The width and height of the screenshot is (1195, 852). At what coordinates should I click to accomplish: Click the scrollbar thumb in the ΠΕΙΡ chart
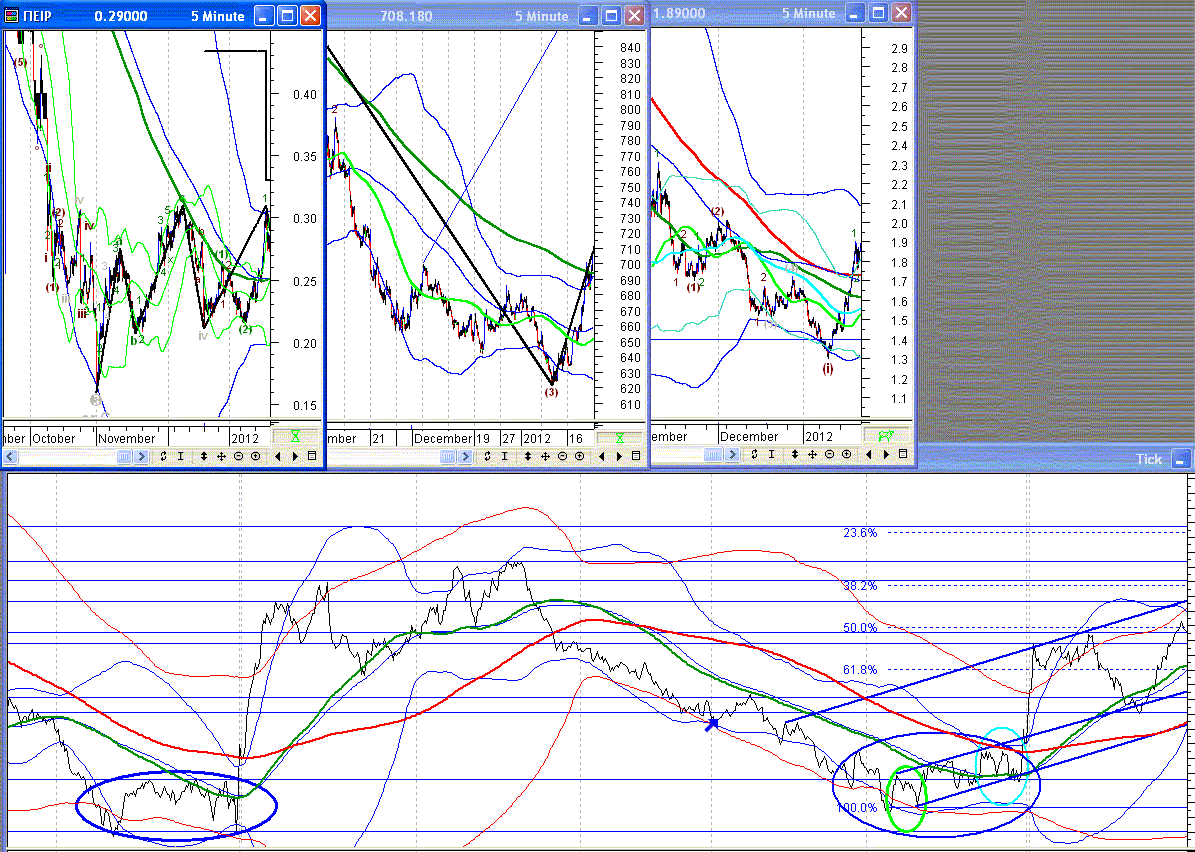coord(124,456)
